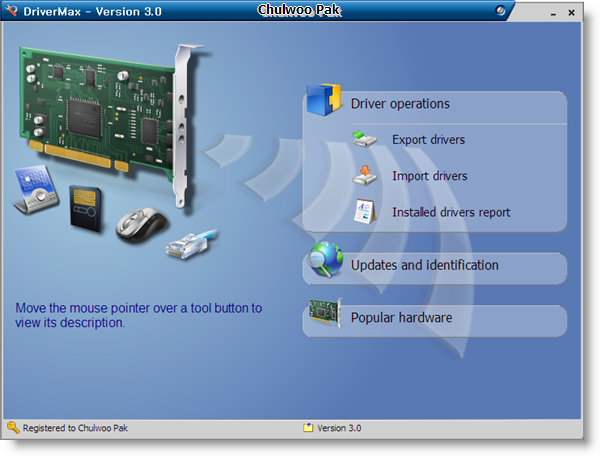Close the DriverMax window
Screen dimensions: 600x456
571,13
